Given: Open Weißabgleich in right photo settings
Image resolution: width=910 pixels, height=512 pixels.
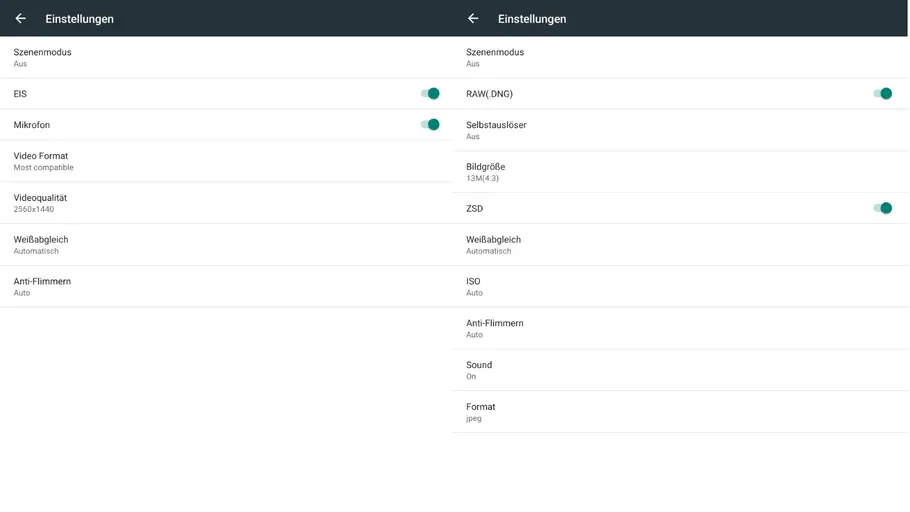Looking at the screenshot, I should [680, 244].
